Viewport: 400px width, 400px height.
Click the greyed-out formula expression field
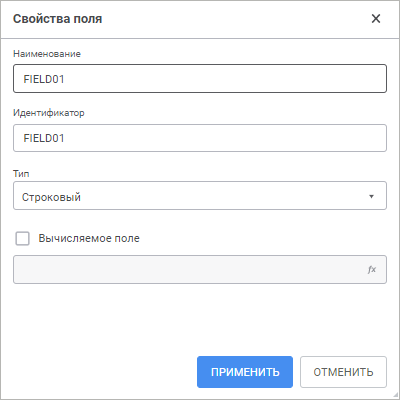coord(200,270)
